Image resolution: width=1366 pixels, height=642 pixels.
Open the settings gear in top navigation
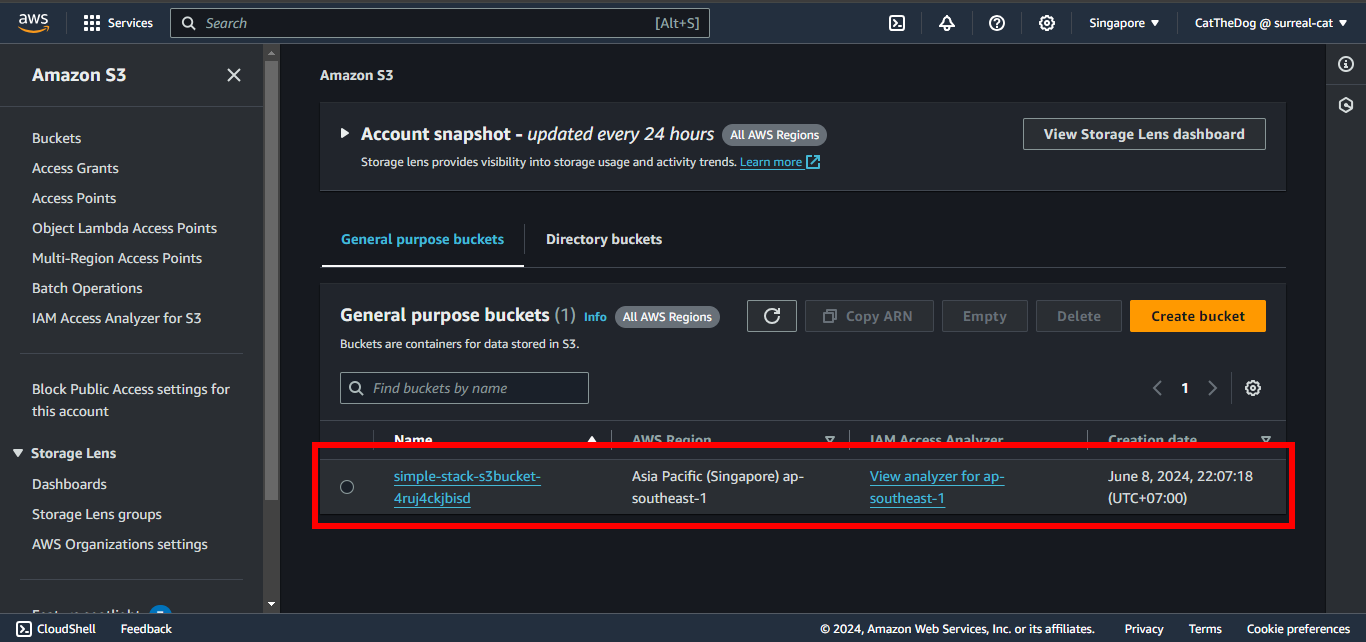coord(1047,23)
